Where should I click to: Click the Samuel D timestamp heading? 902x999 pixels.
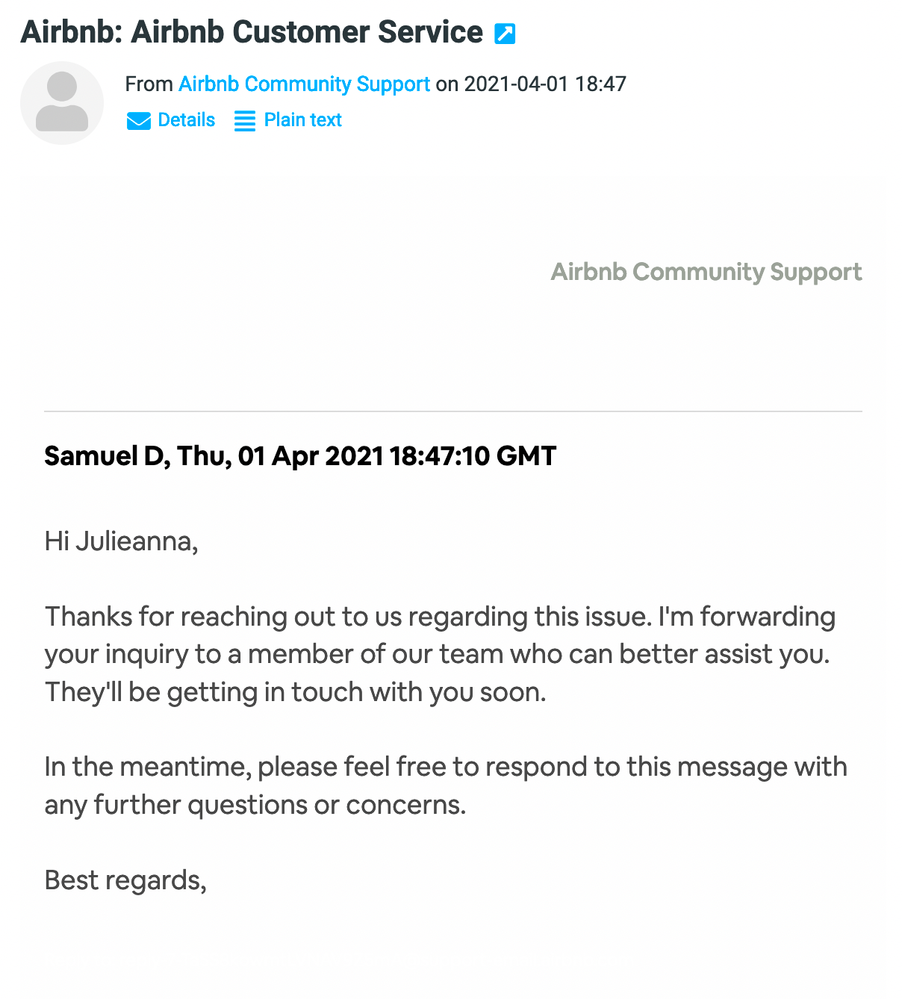tap(300, 455)
